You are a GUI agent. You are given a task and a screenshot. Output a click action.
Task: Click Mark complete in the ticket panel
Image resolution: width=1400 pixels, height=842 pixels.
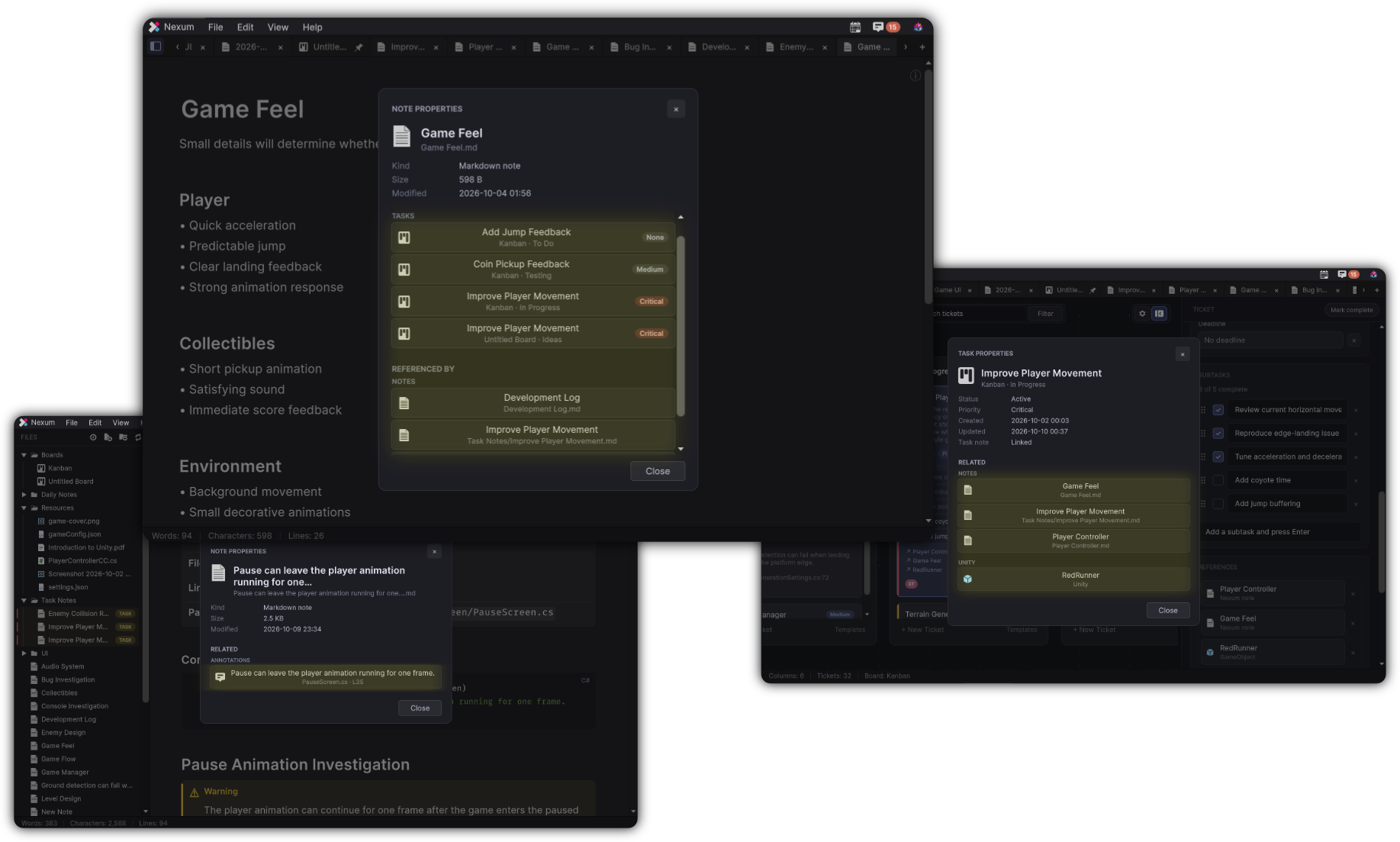(x=1351, y=310)
